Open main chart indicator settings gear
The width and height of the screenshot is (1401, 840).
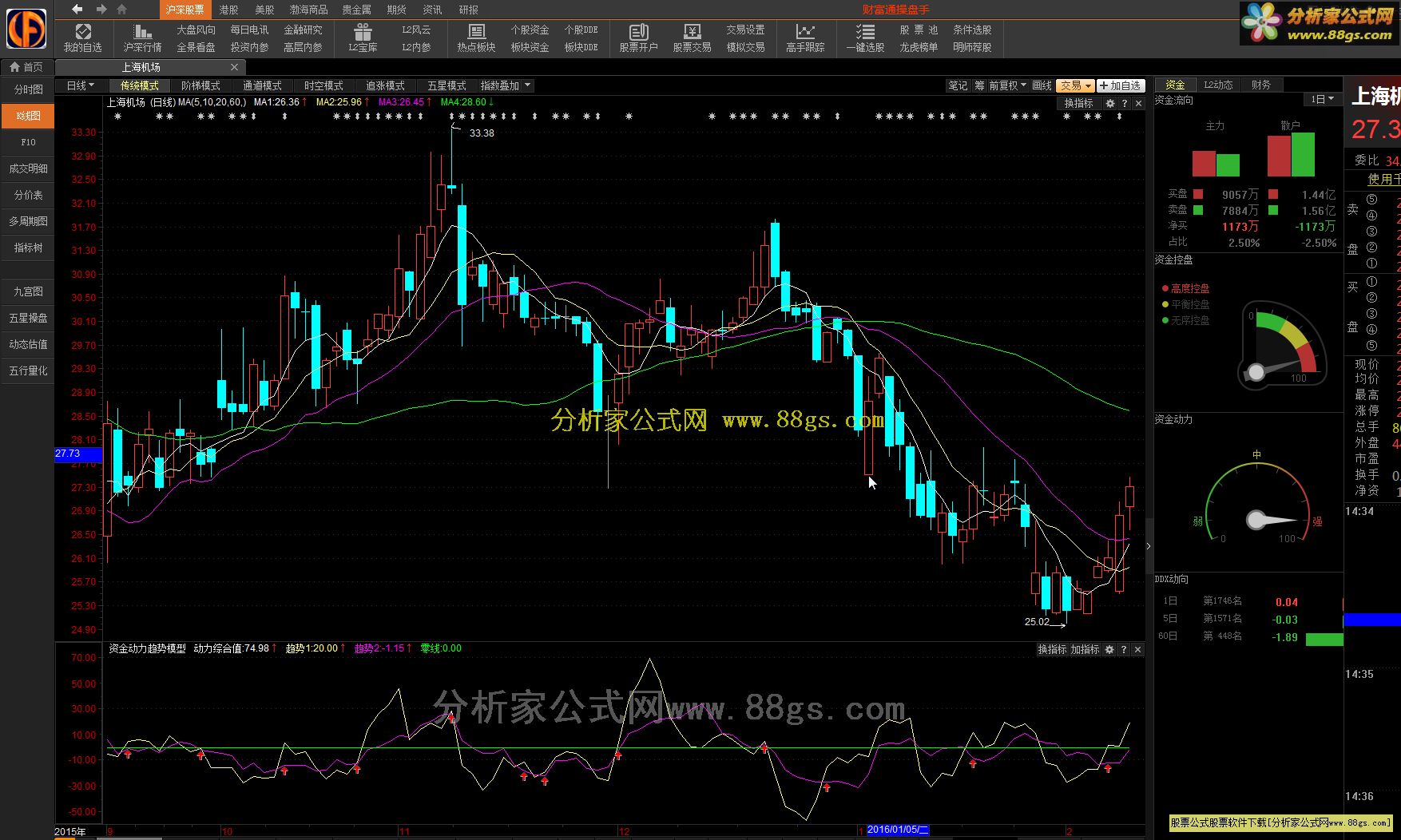[1109, 104]
